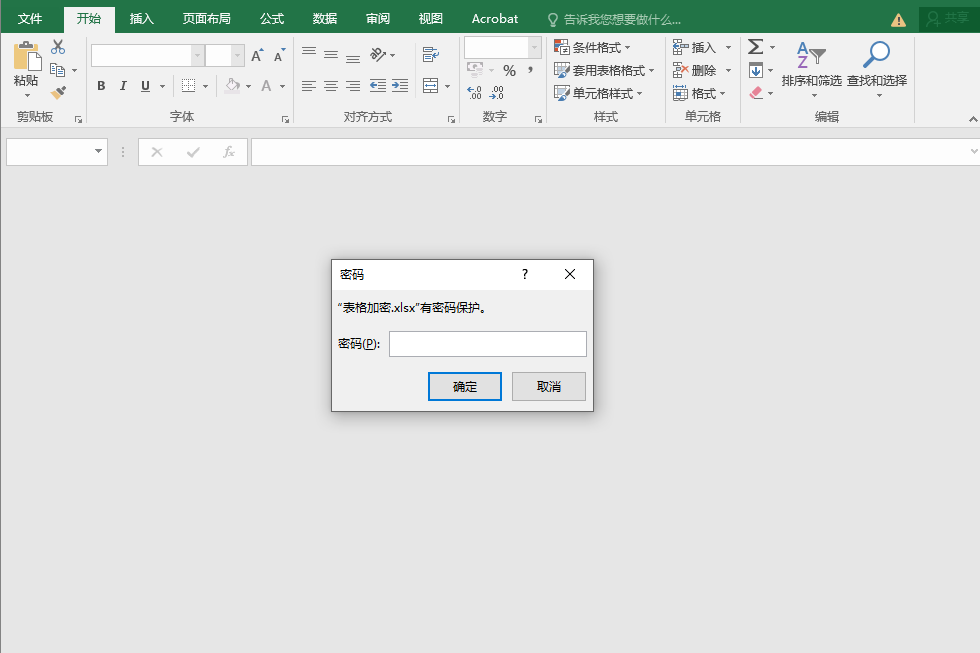The image size is (980, 653).
Task: Open the Conditional Formatting (条件格式) dropdown
Action: 593,47
